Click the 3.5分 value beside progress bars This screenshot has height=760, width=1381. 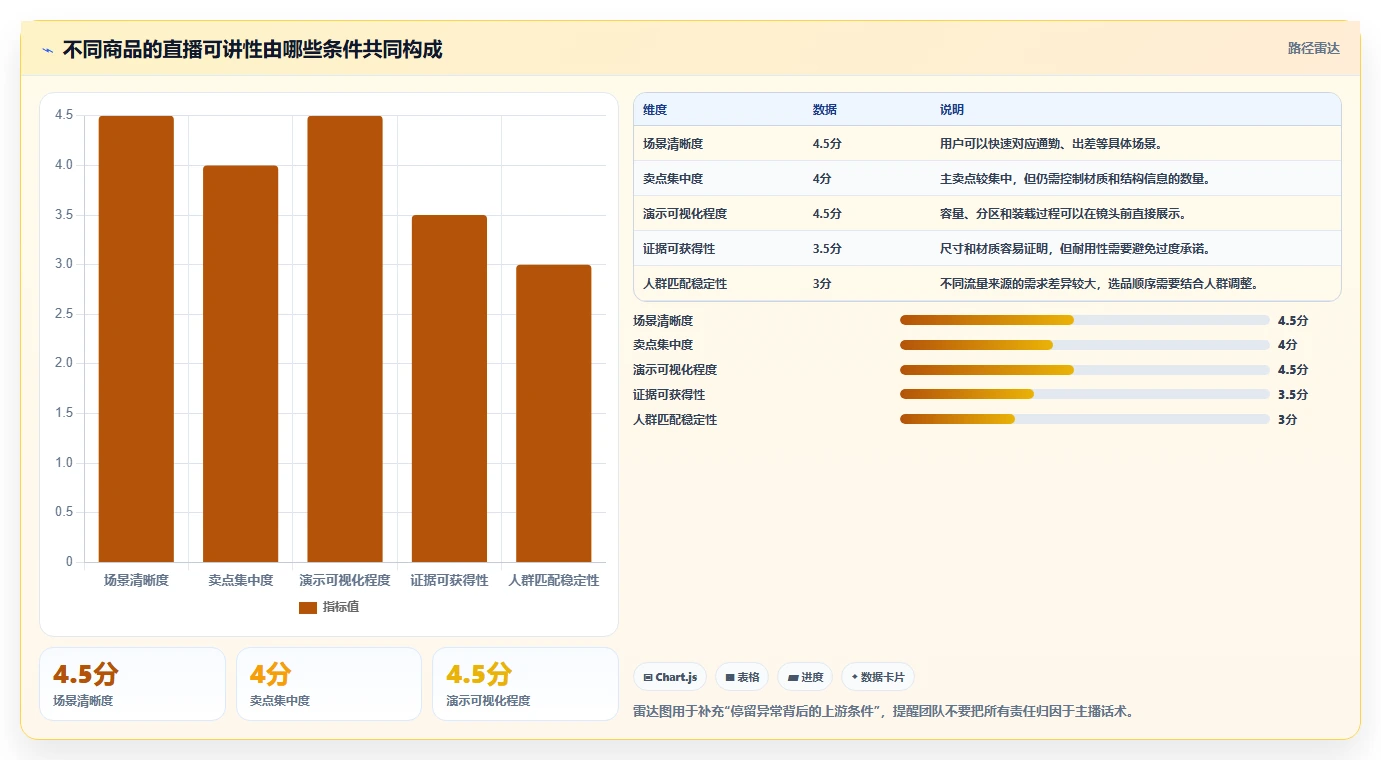(1293, 395)
